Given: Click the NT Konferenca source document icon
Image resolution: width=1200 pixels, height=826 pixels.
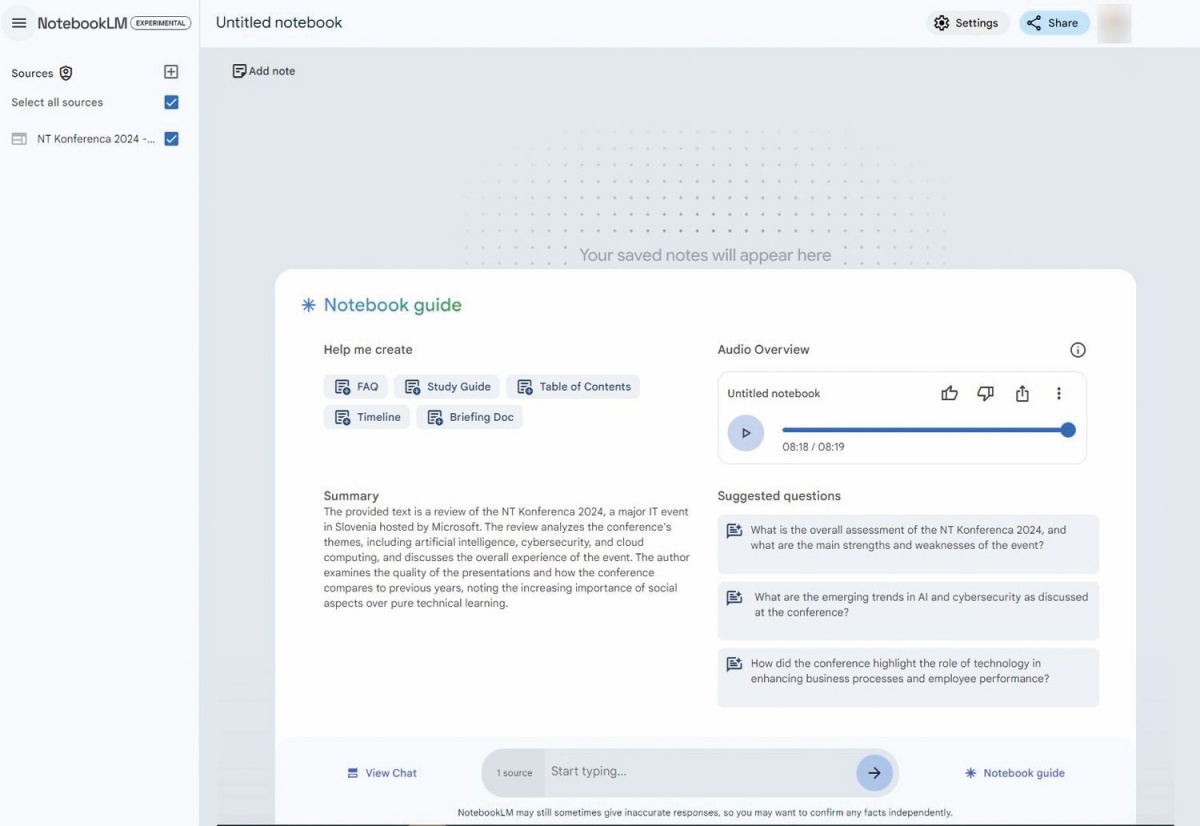Looking at the screenshot, I should [x=19, y=139].
